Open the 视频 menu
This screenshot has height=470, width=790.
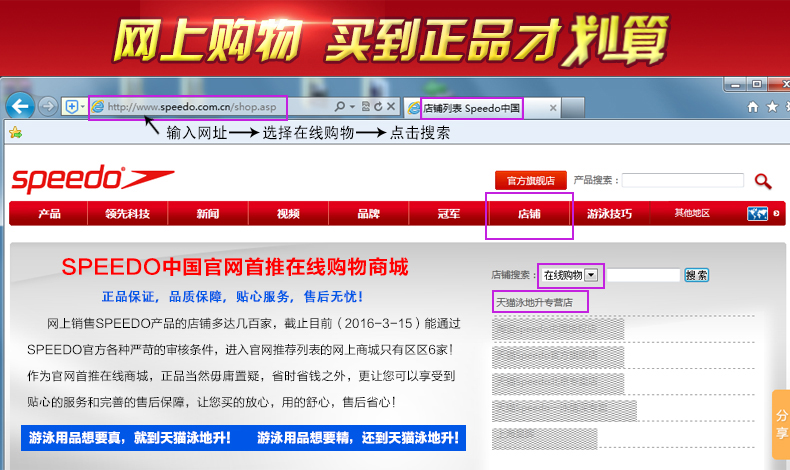(288, 214)
